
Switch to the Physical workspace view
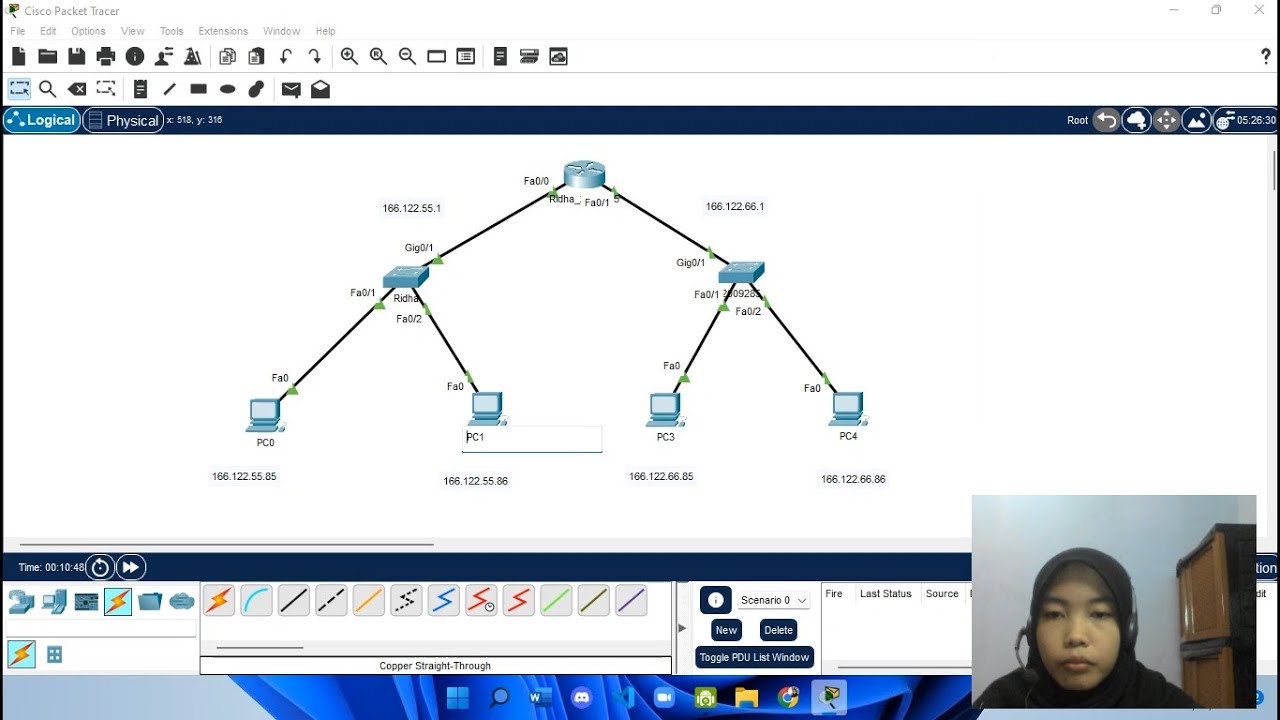[123, 120]
